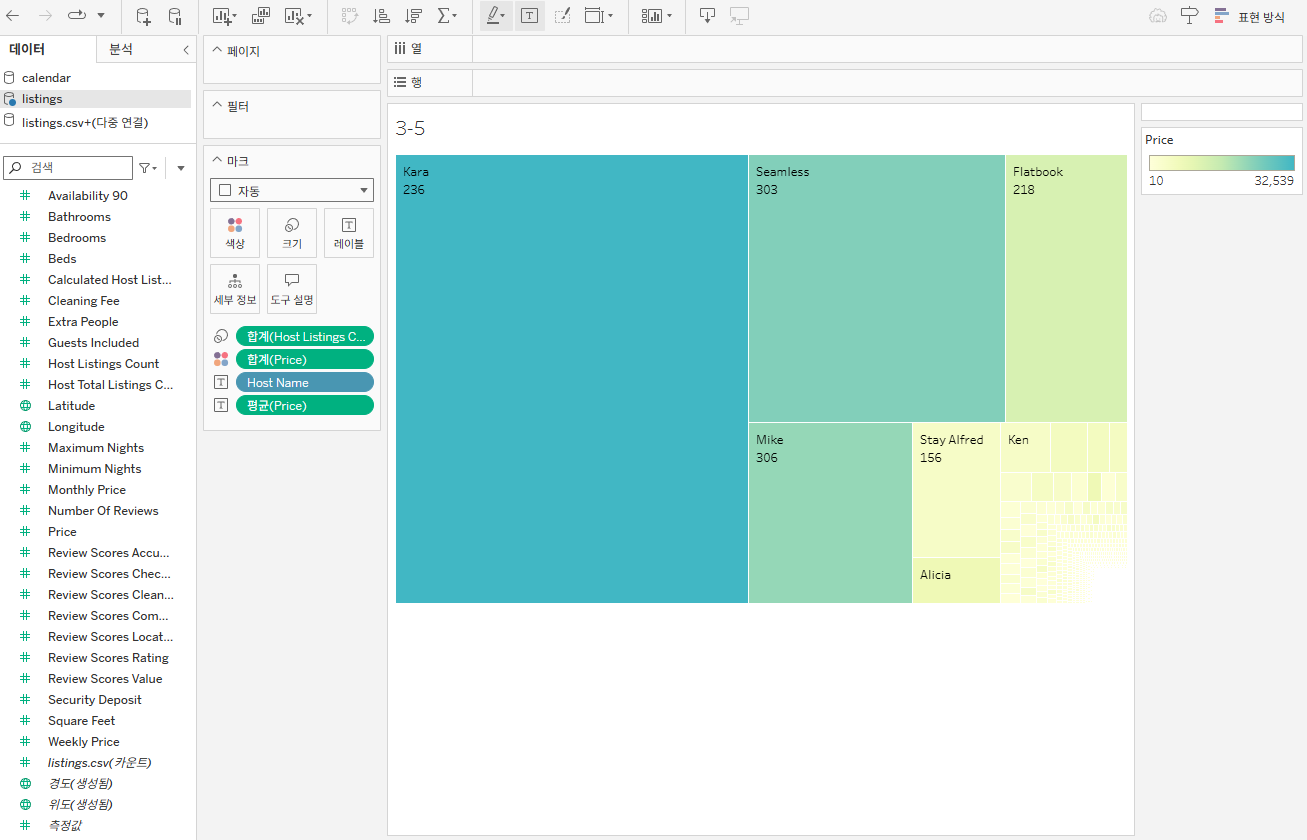
Task: Open the 표현 방식 (Show Me) panel
Action: [1249, 17]
